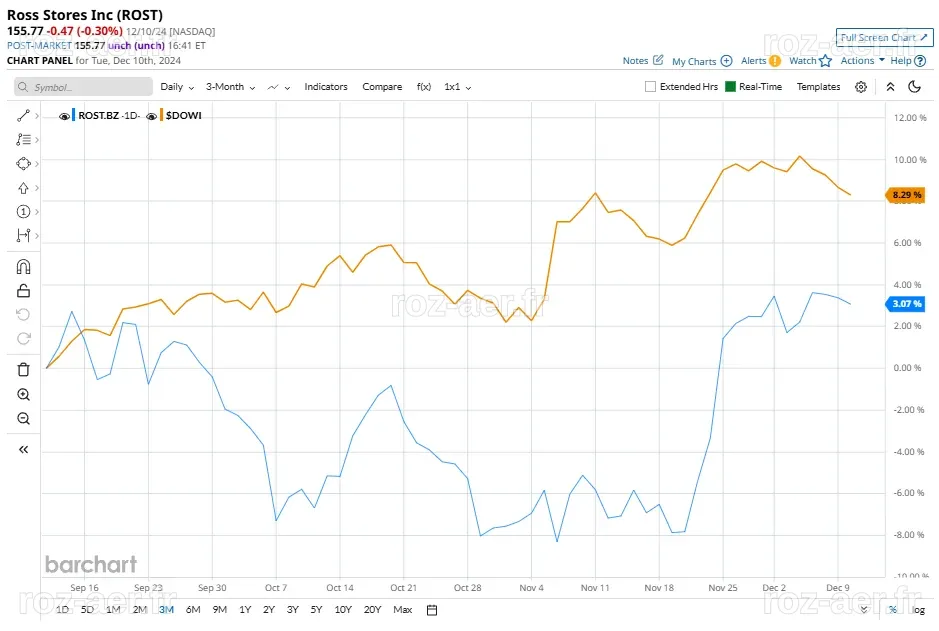The width and height of the screenshot is (939, 631).
Task: Click the blue ROST.BZ color marker
Action: 74,115
